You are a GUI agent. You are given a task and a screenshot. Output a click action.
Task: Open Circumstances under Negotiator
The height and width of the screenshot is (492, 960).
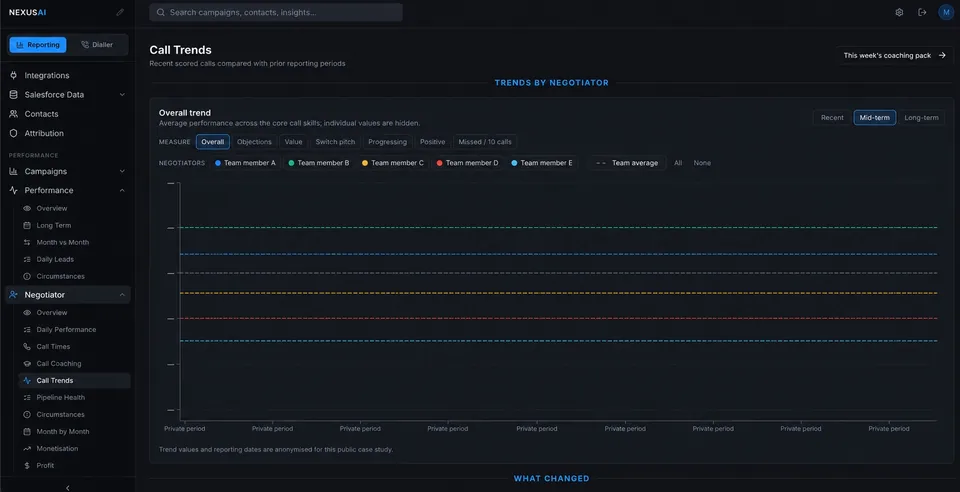click(60, 414)
